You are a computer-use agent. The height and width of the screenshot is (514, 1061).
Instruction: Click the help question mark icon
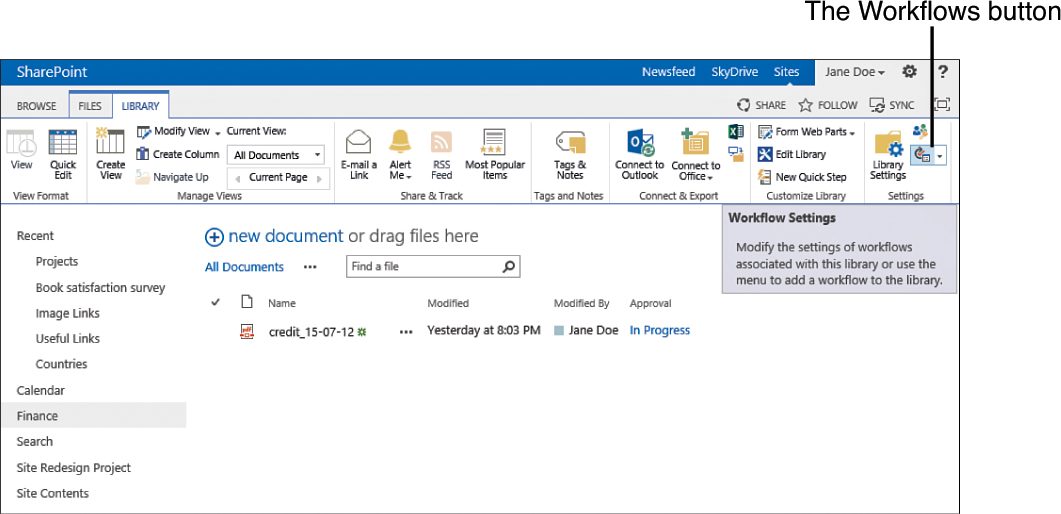pyautogui.click(x=943, y=72)
